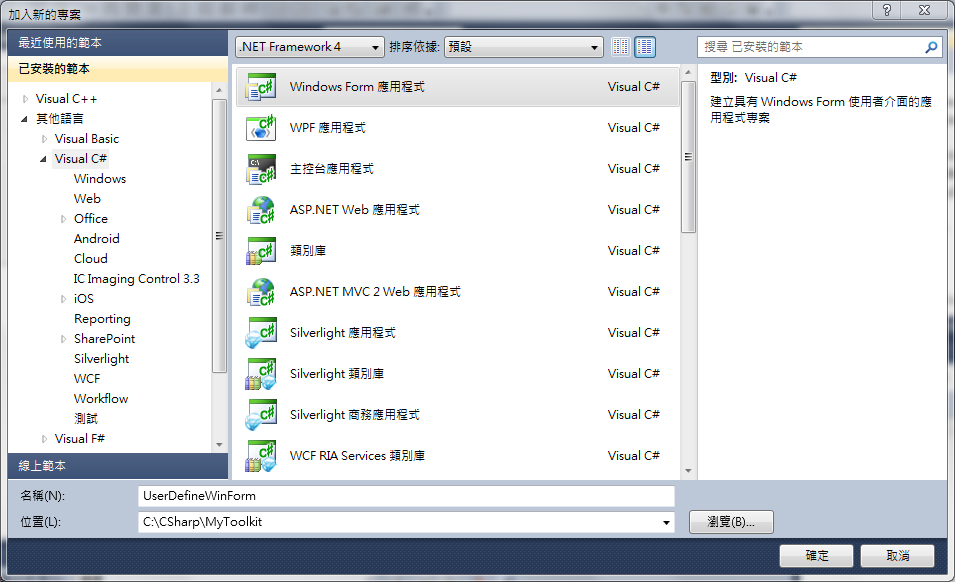This screenshot has width=955, height=582.
Task: Select the WCF tree item
Action: [x=87, y=379]
